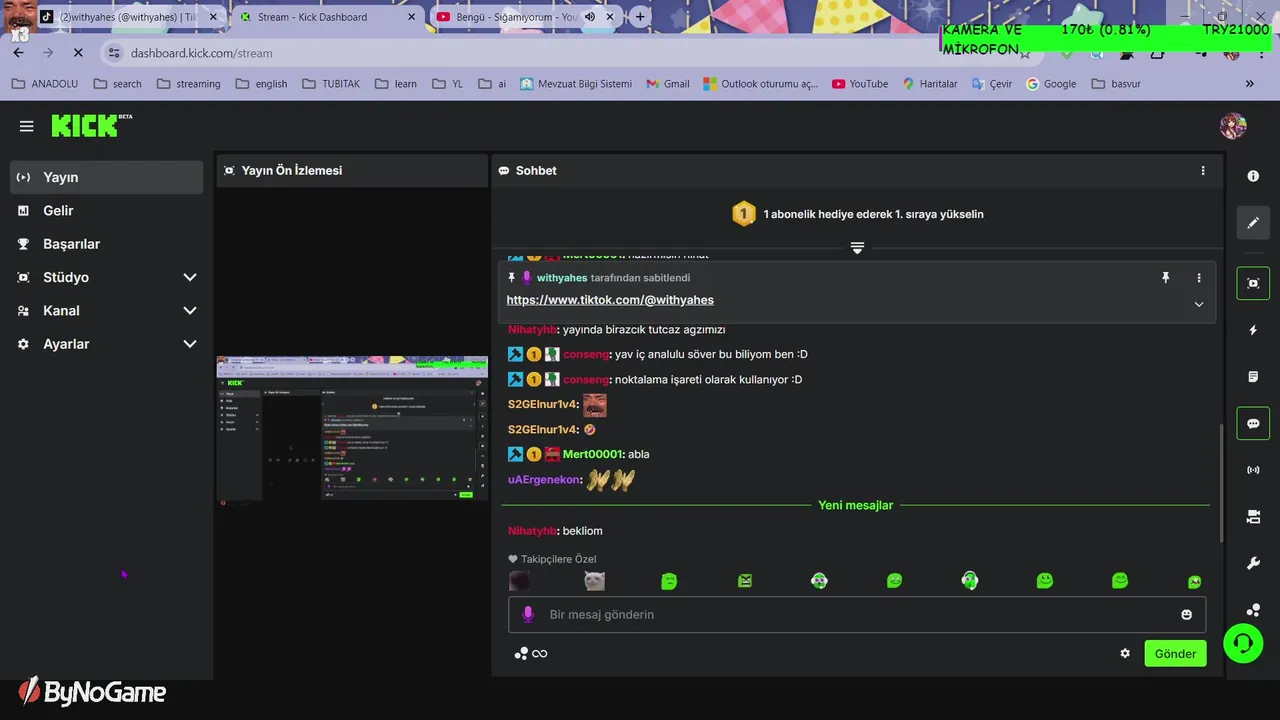Click the document icon in right sidebar
The height and width of the screenshot is (720, 1280).
(x=1253, y=377)
